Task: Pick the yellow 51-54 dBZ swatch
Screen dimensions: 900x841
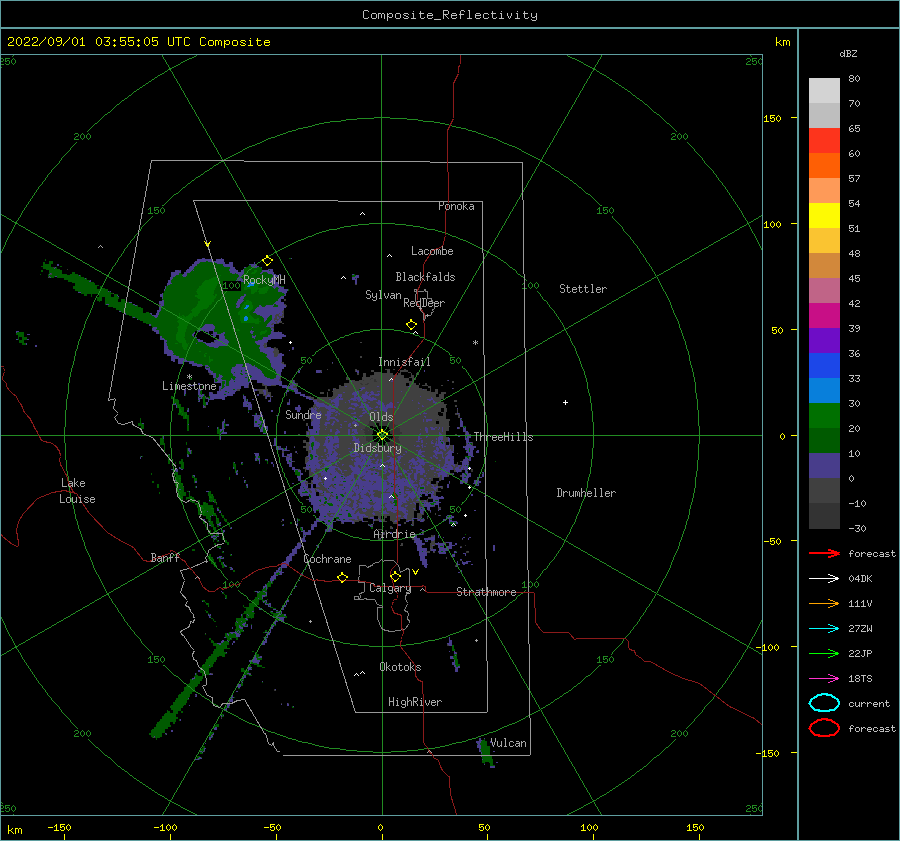Action: click(x=824, y=216)
